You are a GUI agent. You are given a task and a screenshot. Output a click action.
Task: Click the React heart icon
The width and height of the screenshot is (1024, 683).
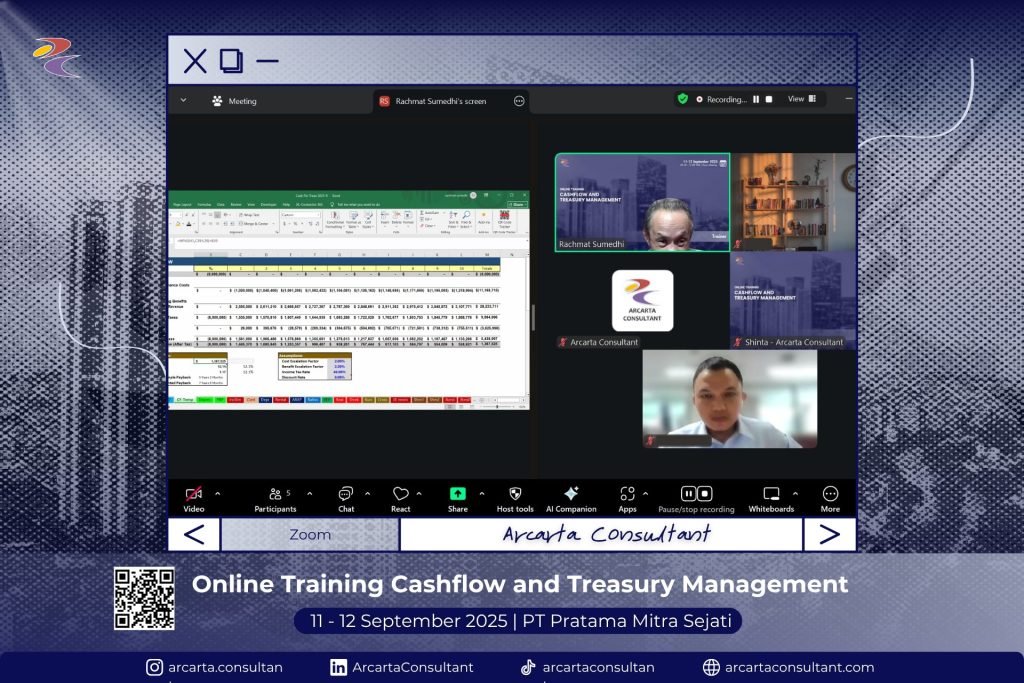point(401,494)
